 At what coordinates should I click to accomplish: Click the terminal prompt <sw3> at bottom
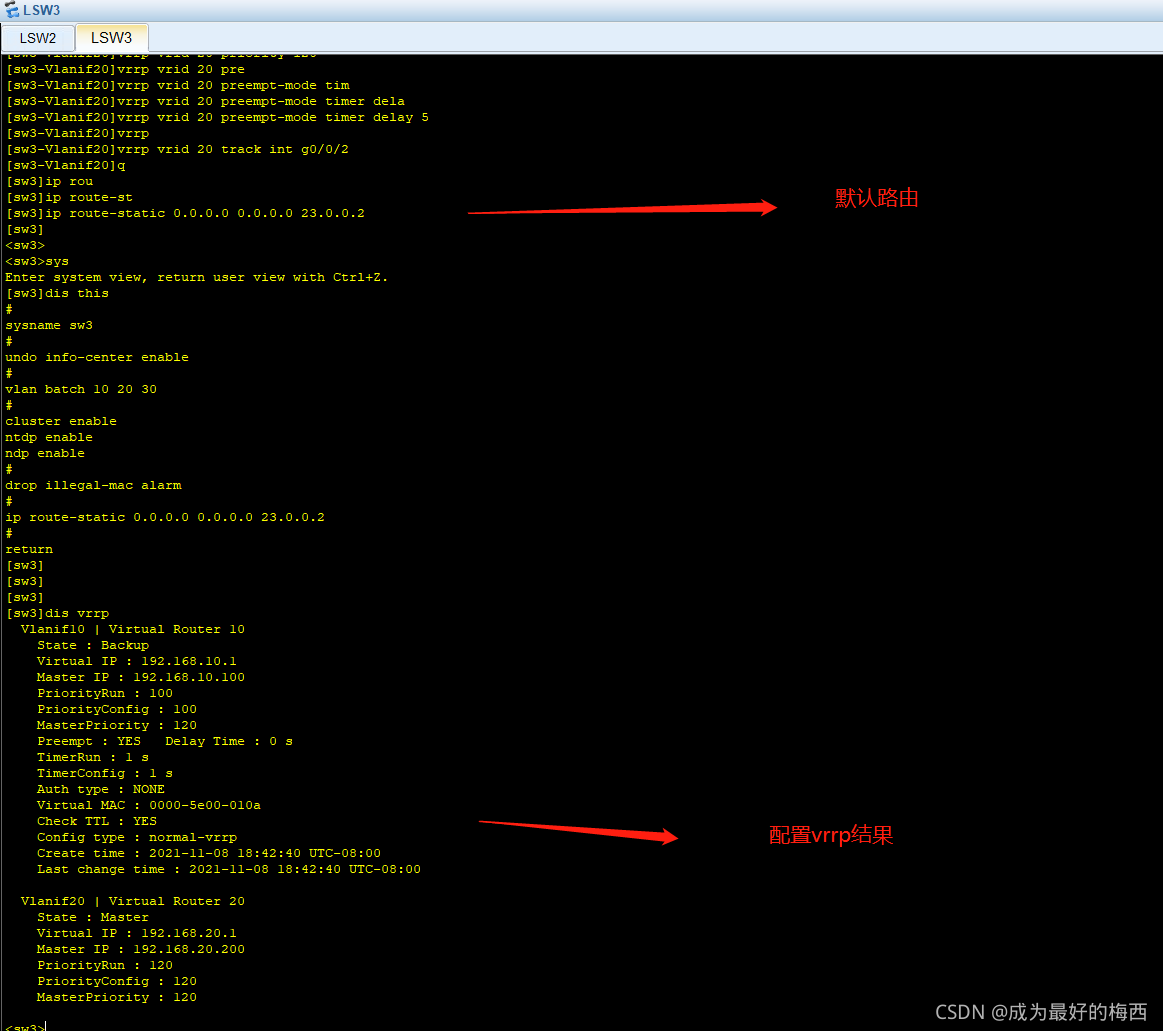(24, 1027)
